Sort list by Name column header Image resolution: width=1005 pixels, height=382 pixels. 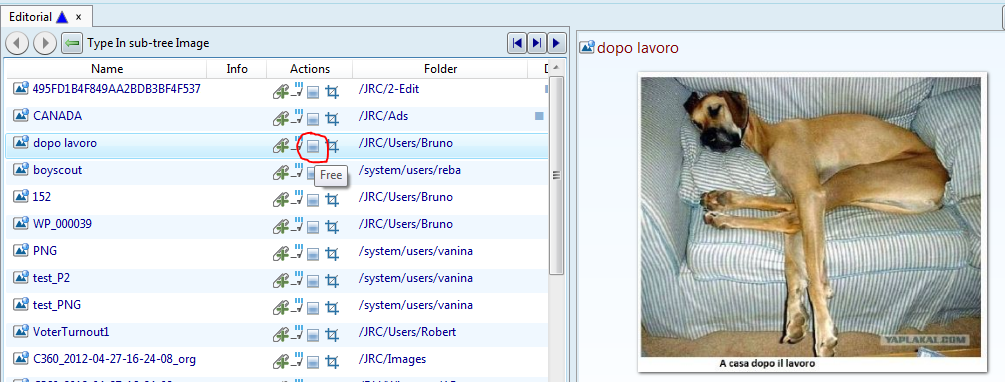click(x=106, y=69)
